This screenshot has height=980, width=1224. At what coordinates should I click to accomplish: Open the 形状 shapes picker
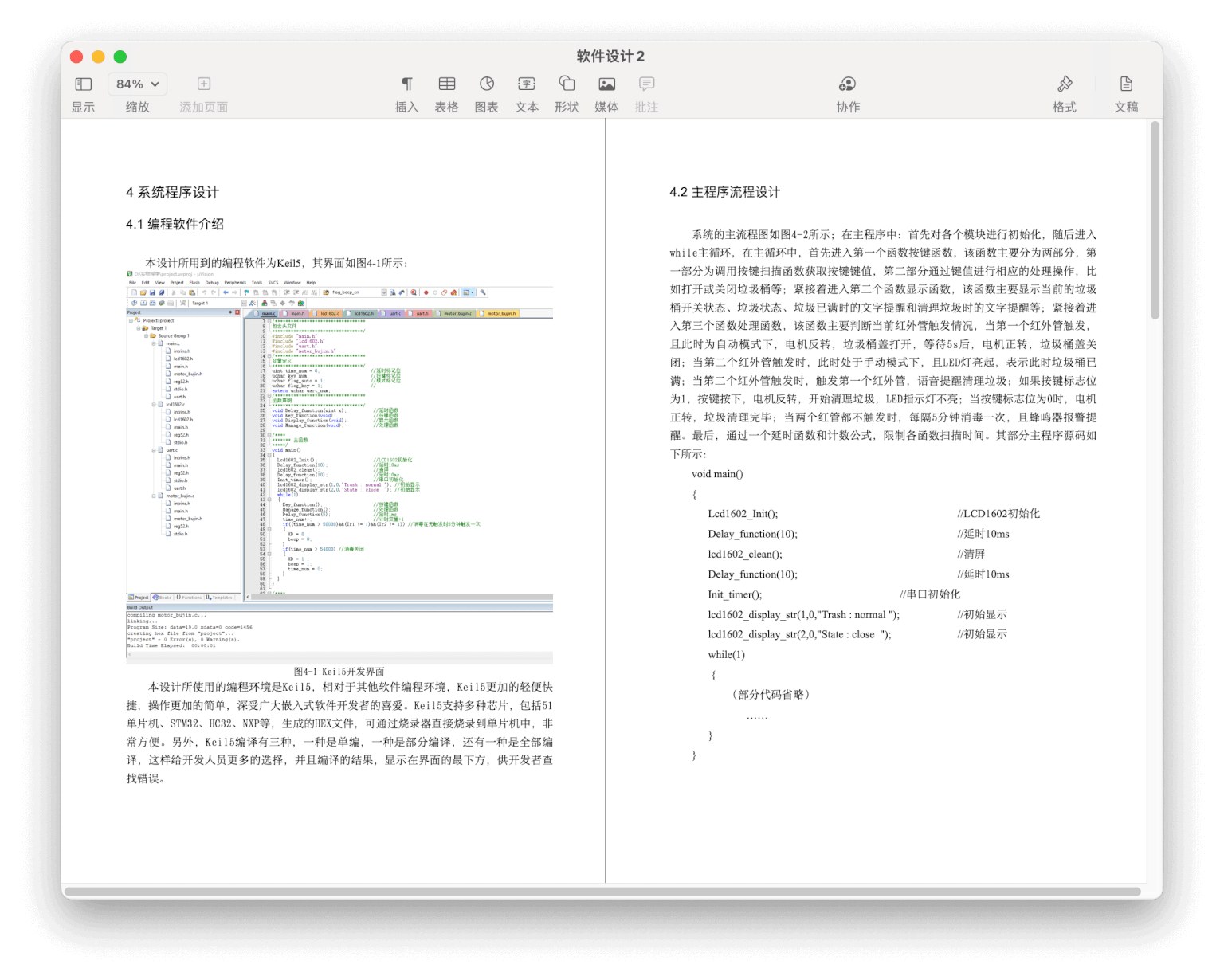pos(567,84)
